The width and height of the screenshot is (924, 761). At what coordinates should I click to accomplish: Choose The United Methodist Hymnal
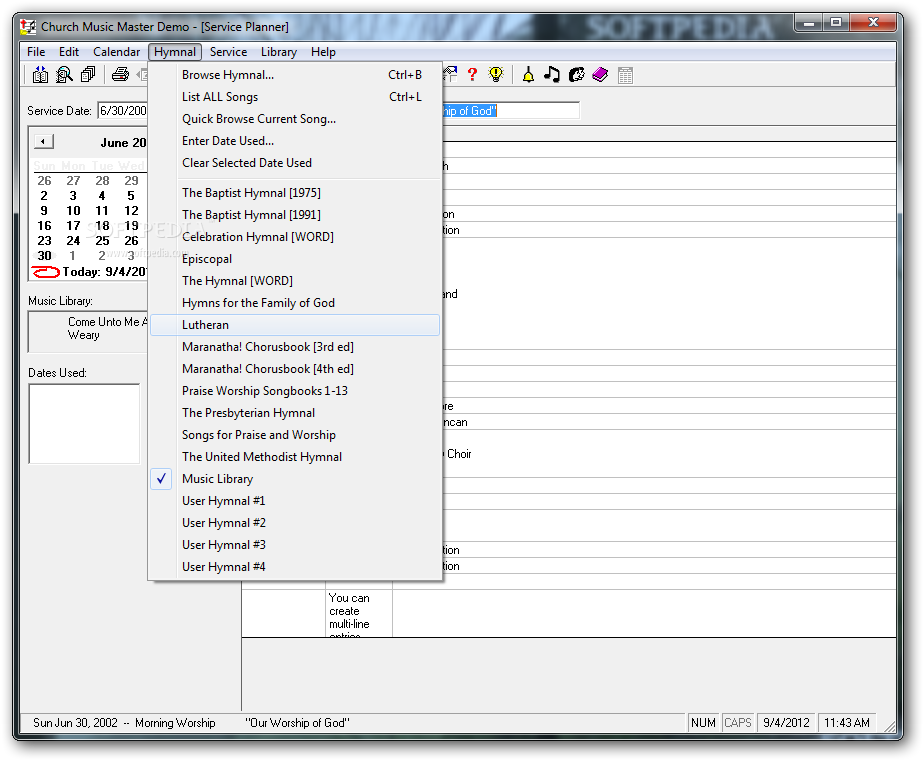point(295,457)
